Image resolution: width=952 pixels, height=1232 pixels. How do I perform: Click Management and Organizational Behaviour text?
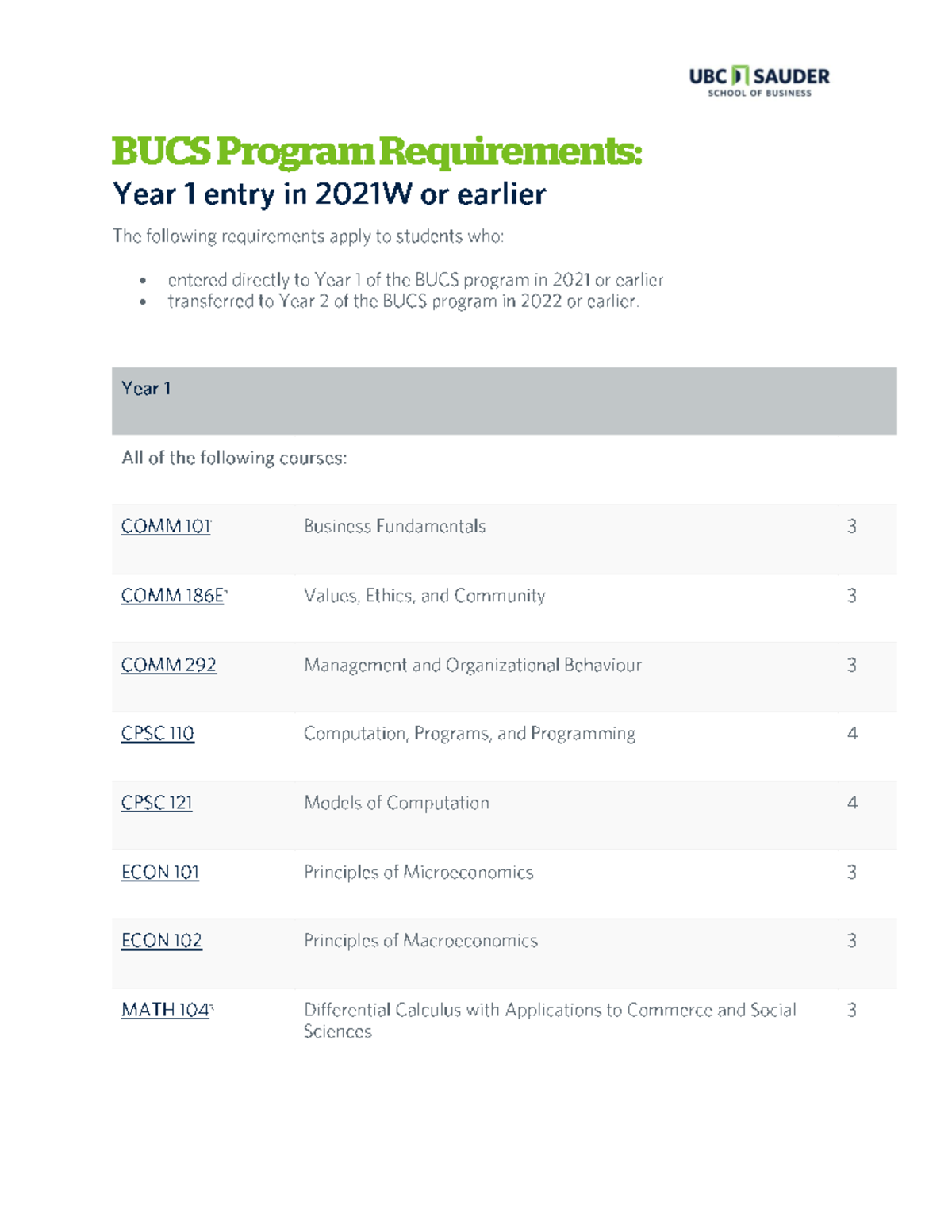(x=472, y=665)
